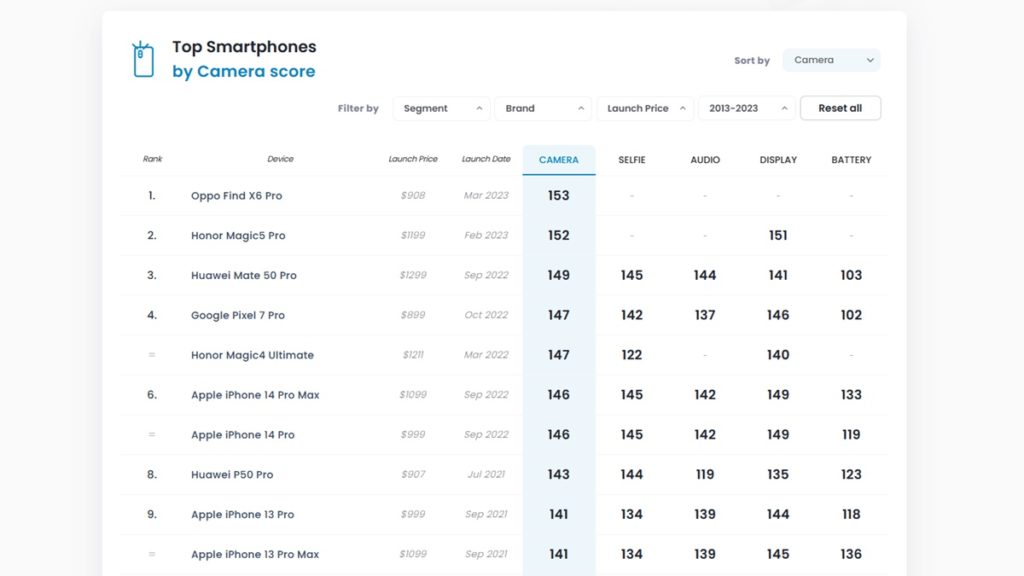Click the Reset all button
The width and height of the screenshot is (1024, 576).
[840, 108]
